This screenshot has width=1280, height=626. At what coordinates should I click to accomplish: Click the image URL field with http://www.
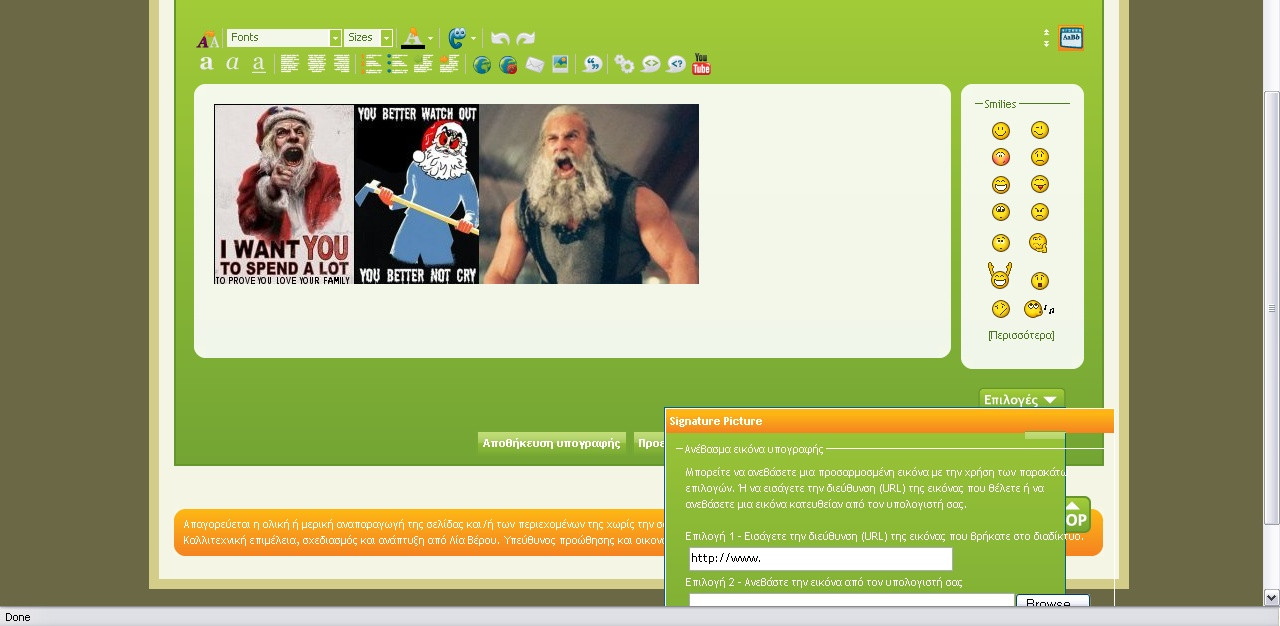tap(821, 558)
